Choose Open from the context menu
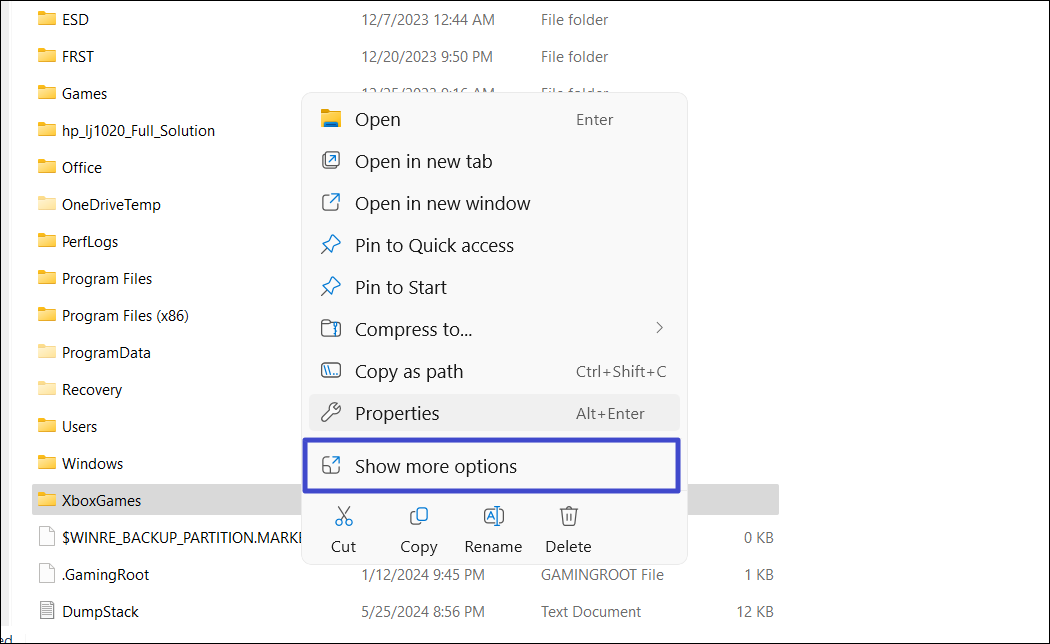Screen dimensions: 1050x644 coord(377,119)
